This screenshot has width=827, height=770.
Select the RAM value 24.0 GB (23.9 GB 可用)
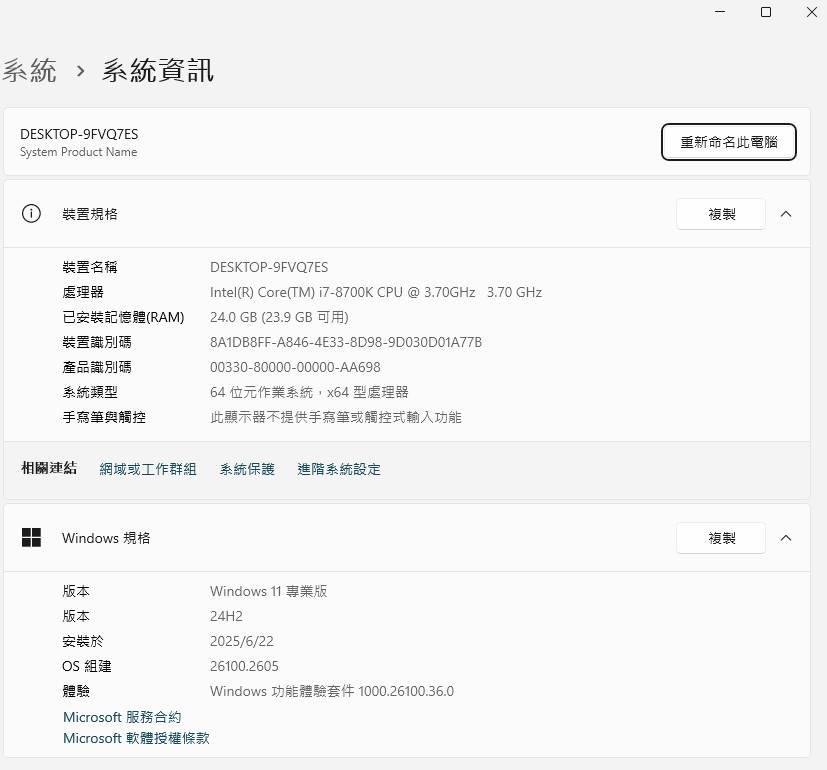pyautogui.click(x=279, y=317)
